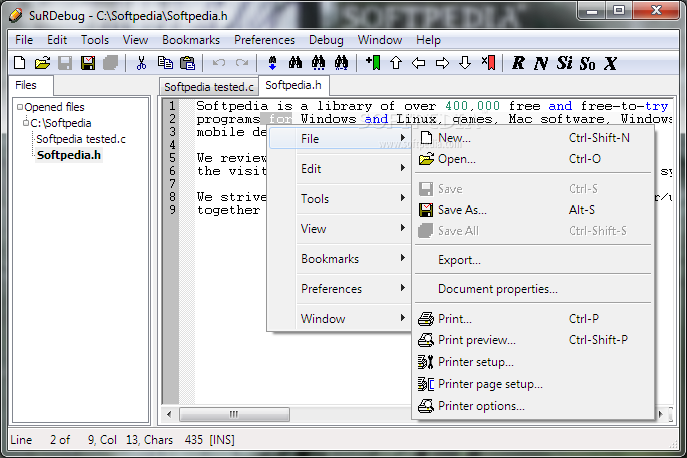Open the Preferences menu in the menu bar

[264, 40]
